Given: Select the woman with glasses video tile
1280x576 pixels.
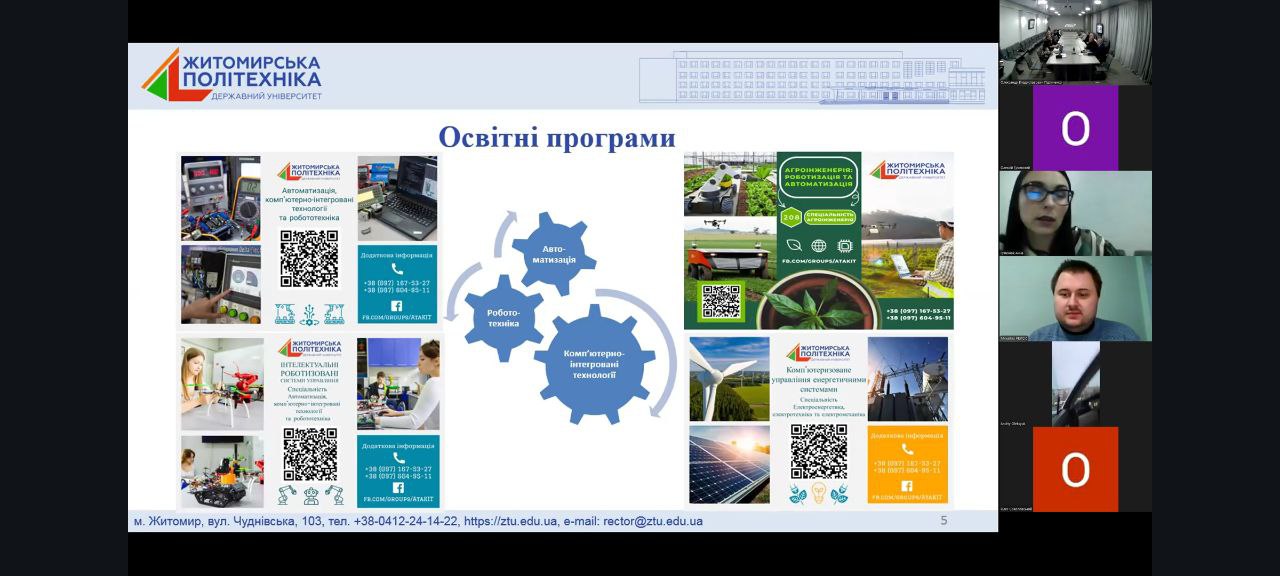Looking at the screenshot, I should coord(1075,213).
